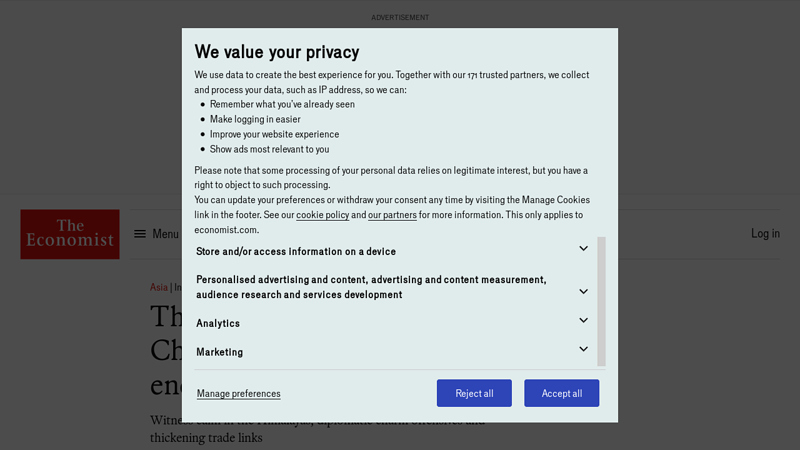Image resolution: width=800 pixels, height=450 pixels.
Task: Expand the Analytics section chevron
Action: pos(583,320)
